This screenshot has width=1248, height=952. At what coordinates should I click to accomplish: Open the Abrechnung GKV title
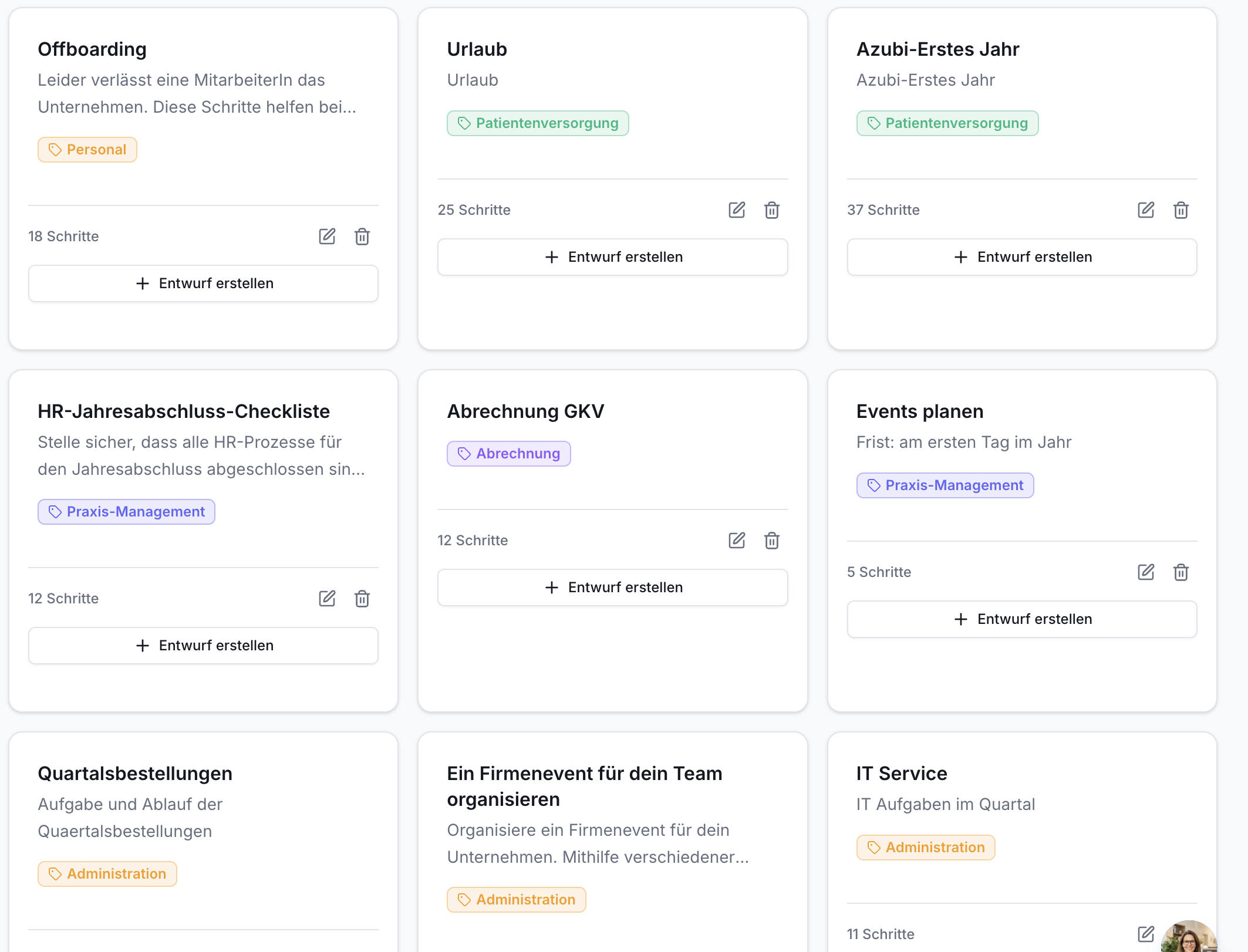(x=525, y=411)
